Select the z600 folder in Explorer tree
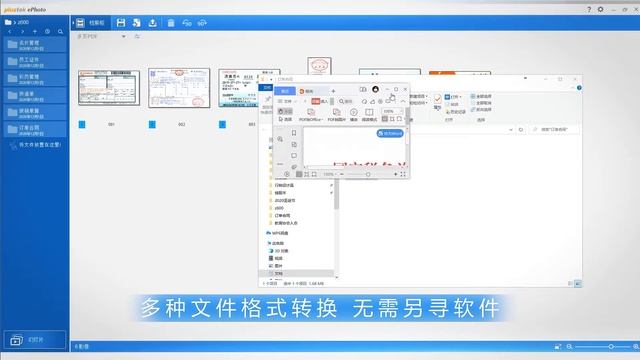 click(280, 208)
